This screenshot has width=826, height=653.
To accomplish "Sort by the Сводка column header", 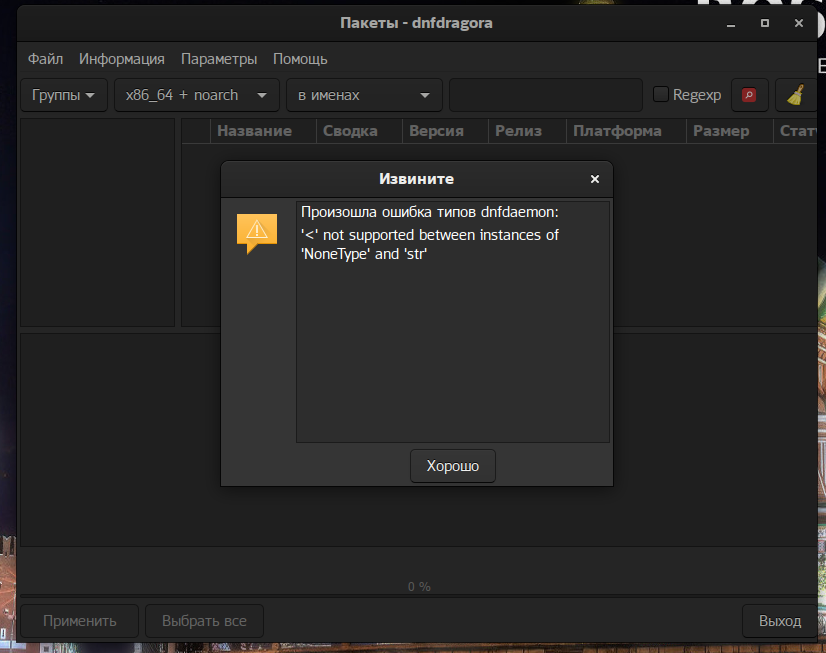I will [359, 131].
